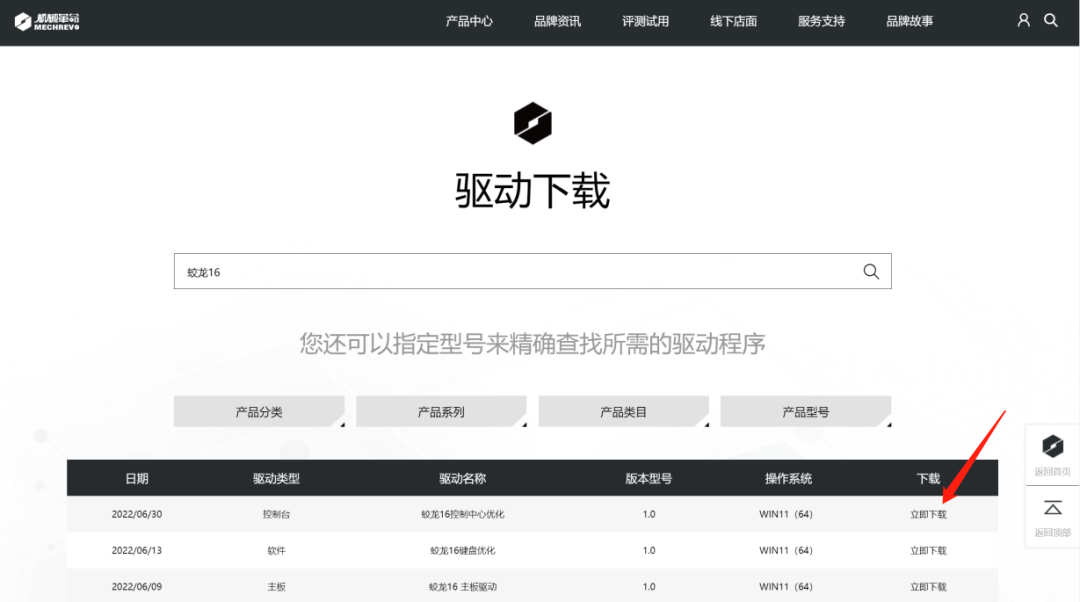Expand the 产品分类 filter dropdown

pos(258,411)
